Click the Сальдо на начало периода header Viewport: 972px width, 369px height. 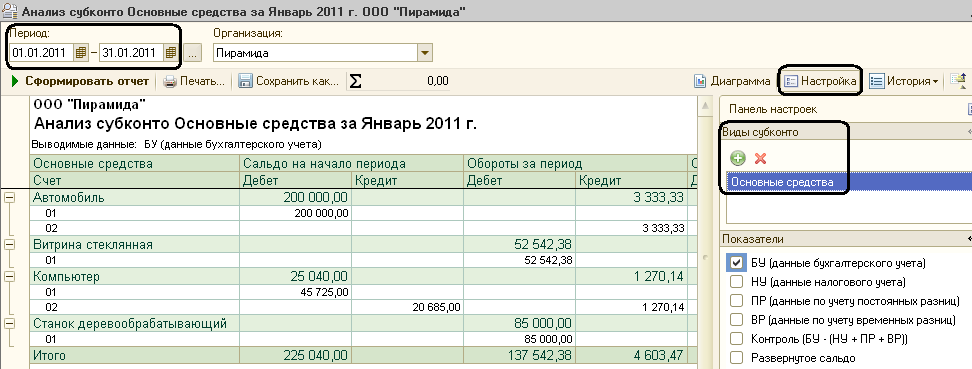pyautogui.click(x=351, y=164)
